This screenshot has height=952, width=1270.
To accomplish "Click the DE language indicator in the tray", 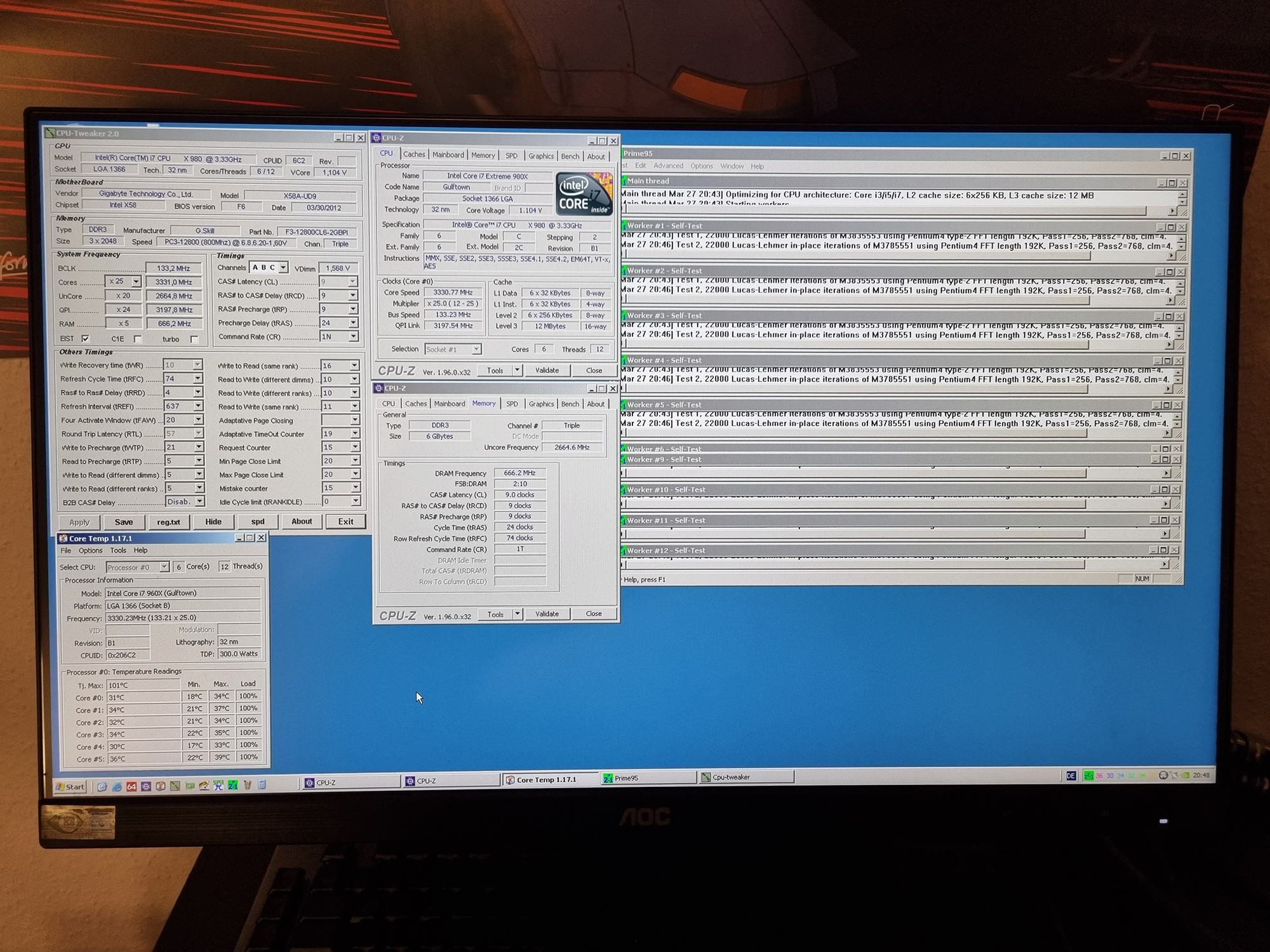I will click(x=1071, y=776).
